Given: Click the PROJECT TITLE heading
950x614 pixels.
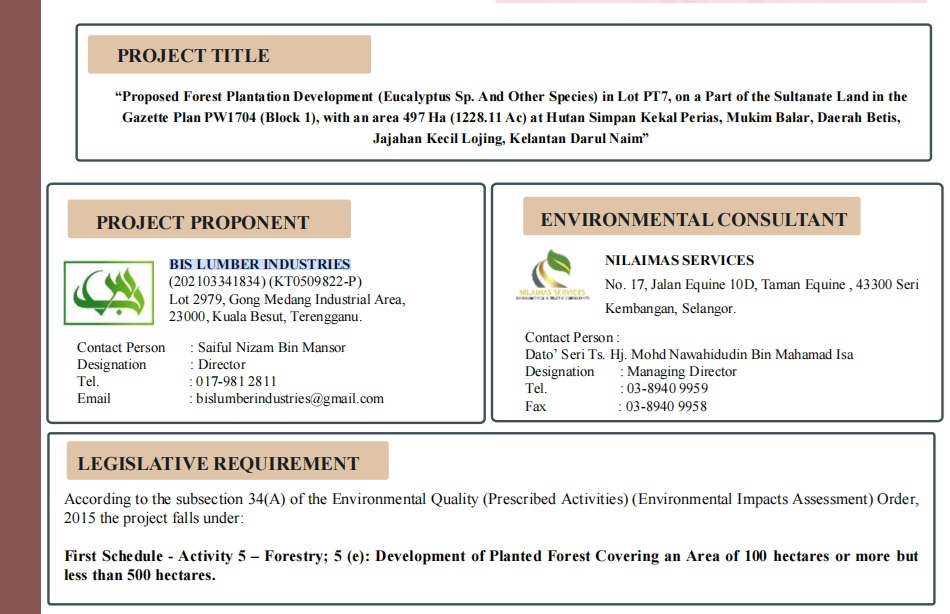Looking at the screenshot, I should click(x=193, y=55).
